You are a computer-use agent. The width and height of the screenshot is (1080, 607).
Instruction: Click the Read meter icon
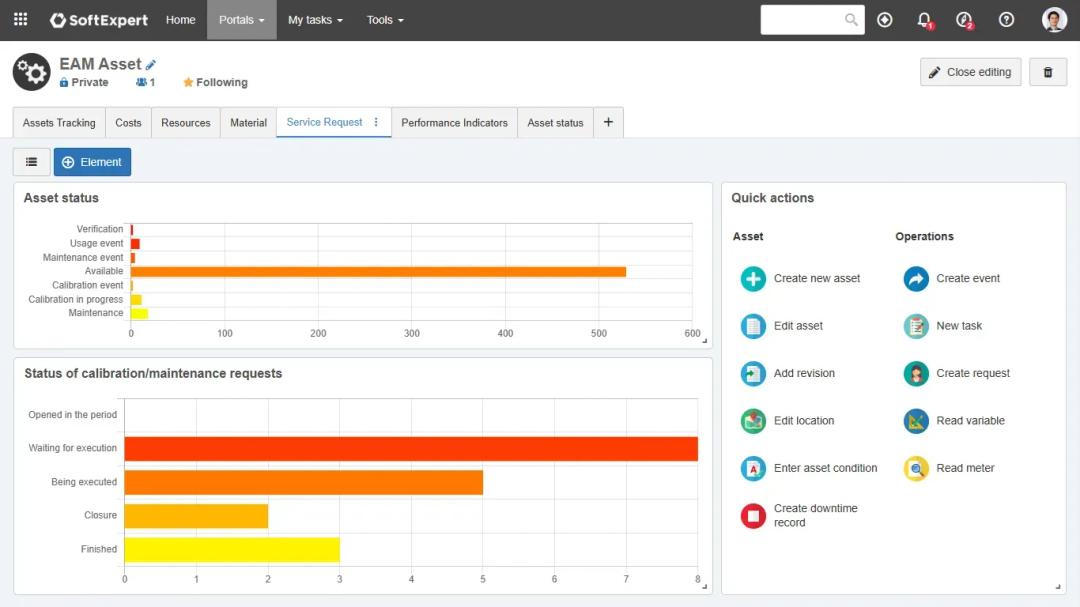(916, 468)
